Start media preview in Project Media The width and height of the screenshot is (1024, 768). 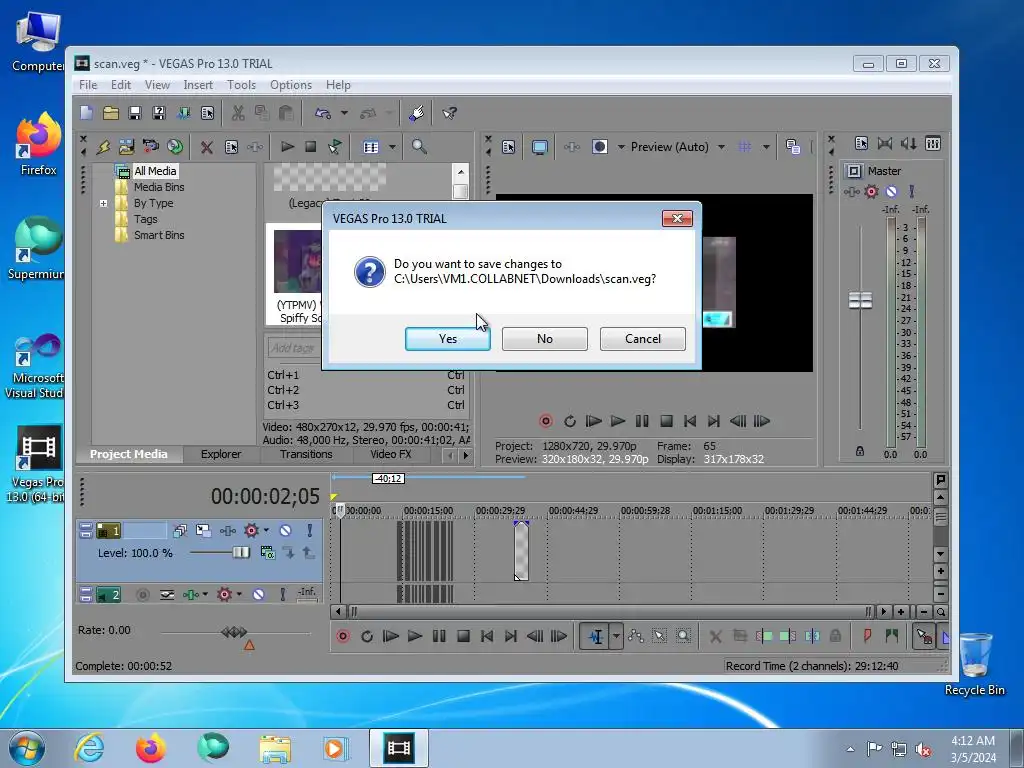pos(287,146)
